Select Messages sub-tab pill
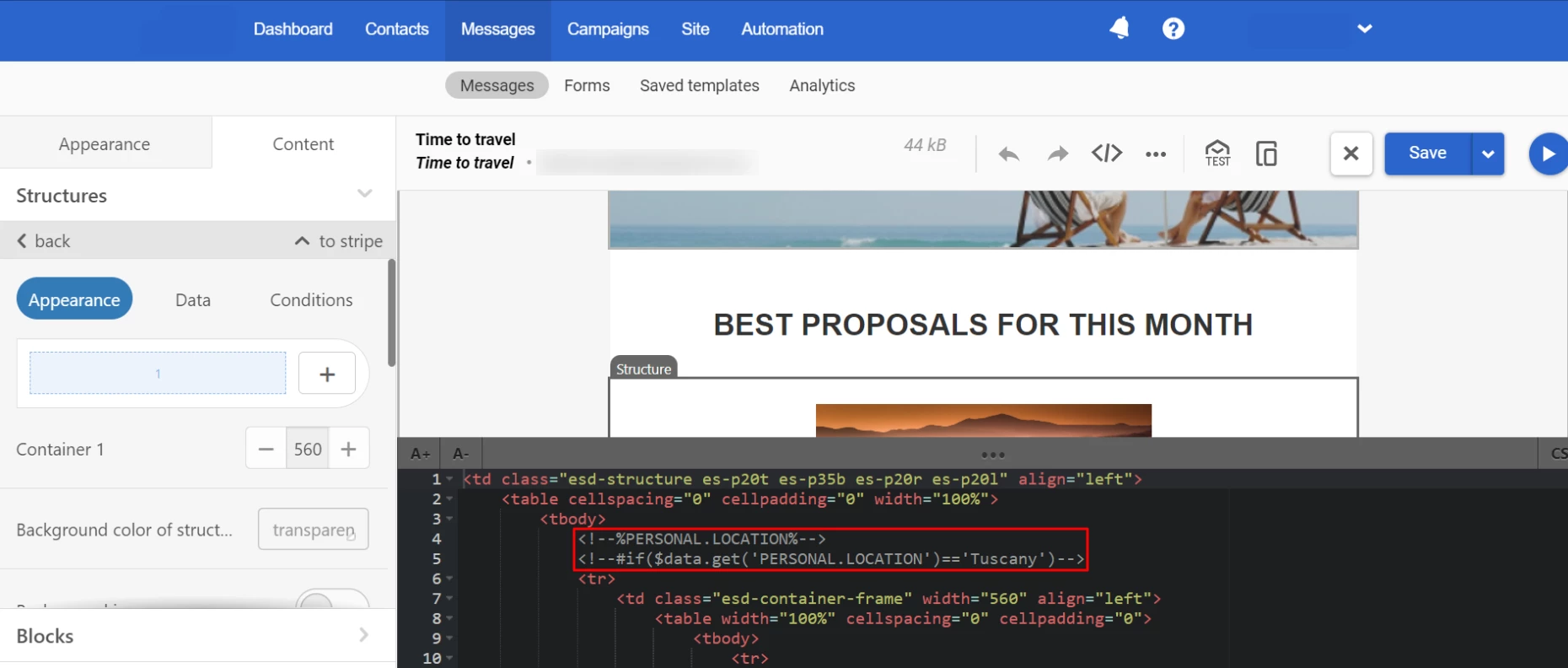The width and height of the screenshot is (1568, 668). 497,85
